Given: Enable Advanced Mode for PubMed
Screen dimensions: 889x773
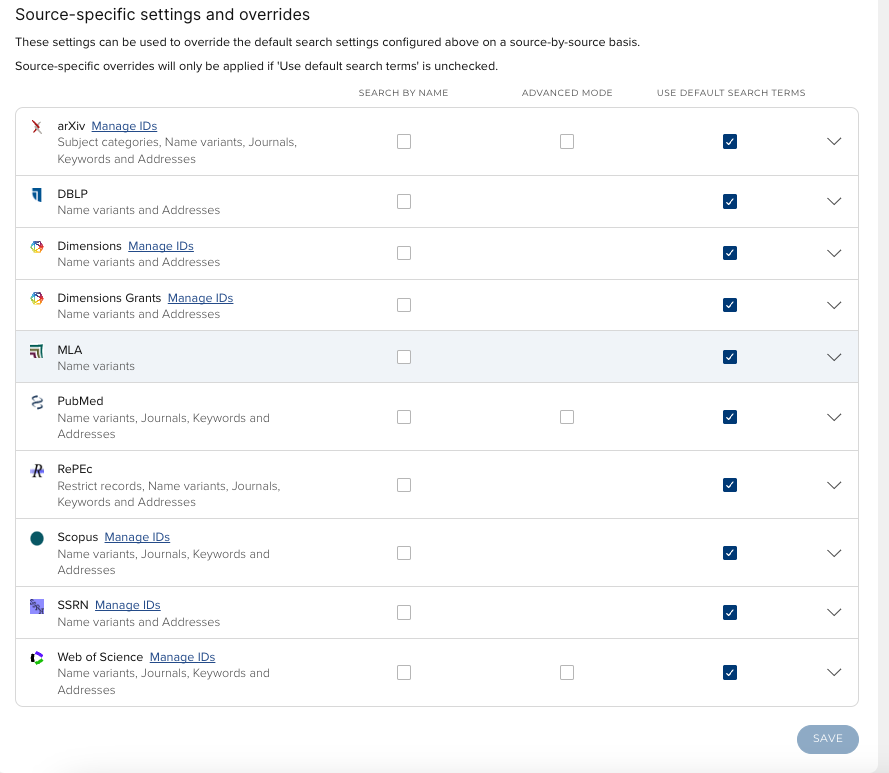Looking at the screenshot, I should click(x=567, y=417).
